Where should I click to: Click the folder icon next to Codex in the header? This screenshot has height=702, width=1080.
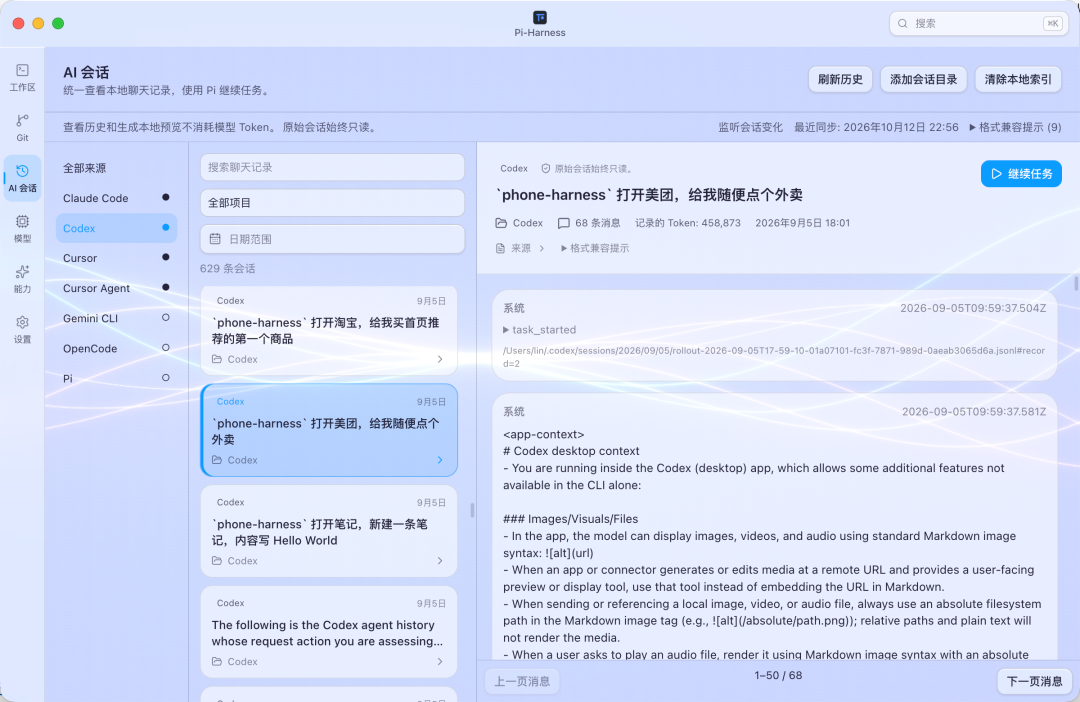(501, 223)
